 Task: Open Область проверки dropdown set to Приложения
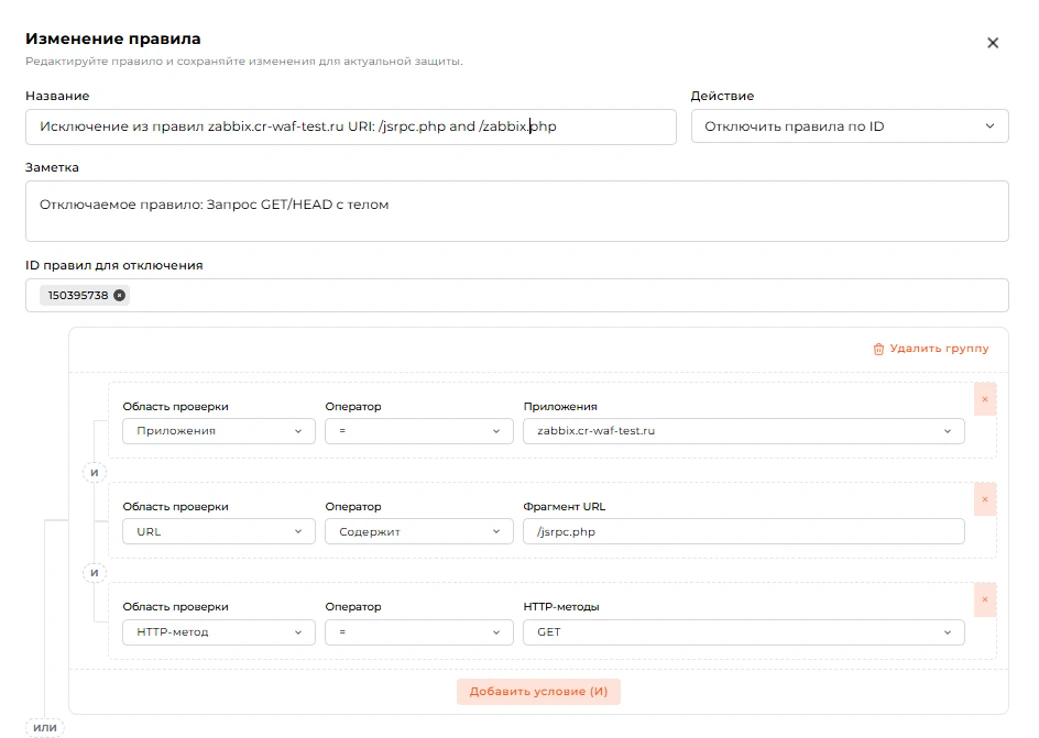(x=219, y=431)
